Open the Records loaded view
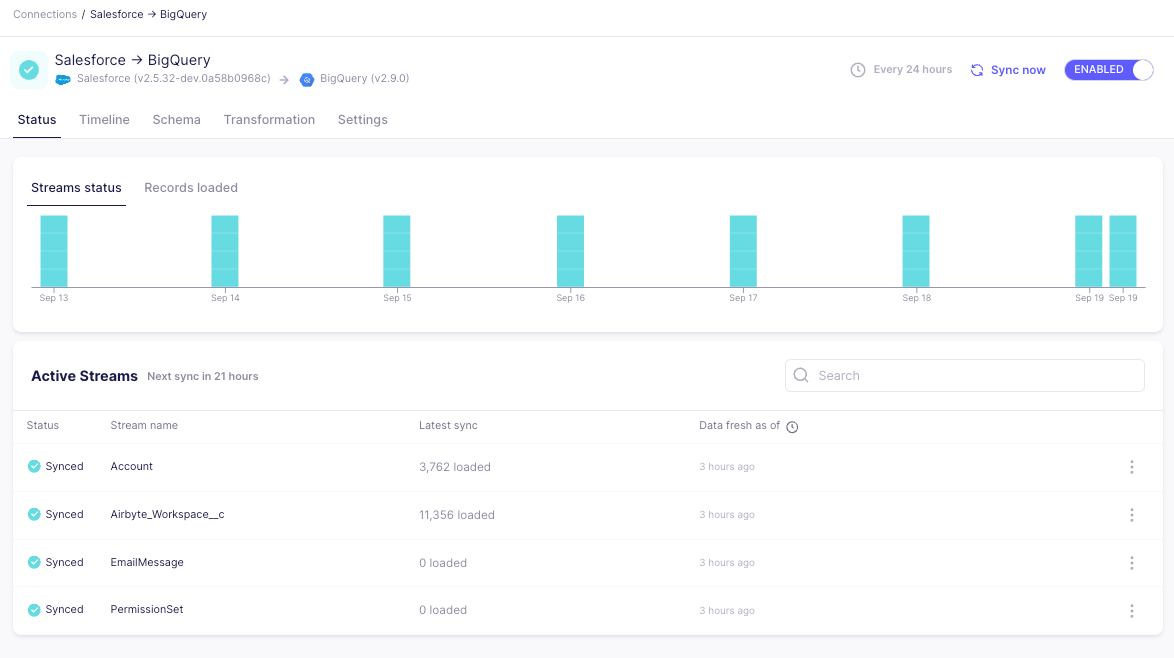Screen dimensions: 1174x658 pyautogui.click(x=190, y=187)
